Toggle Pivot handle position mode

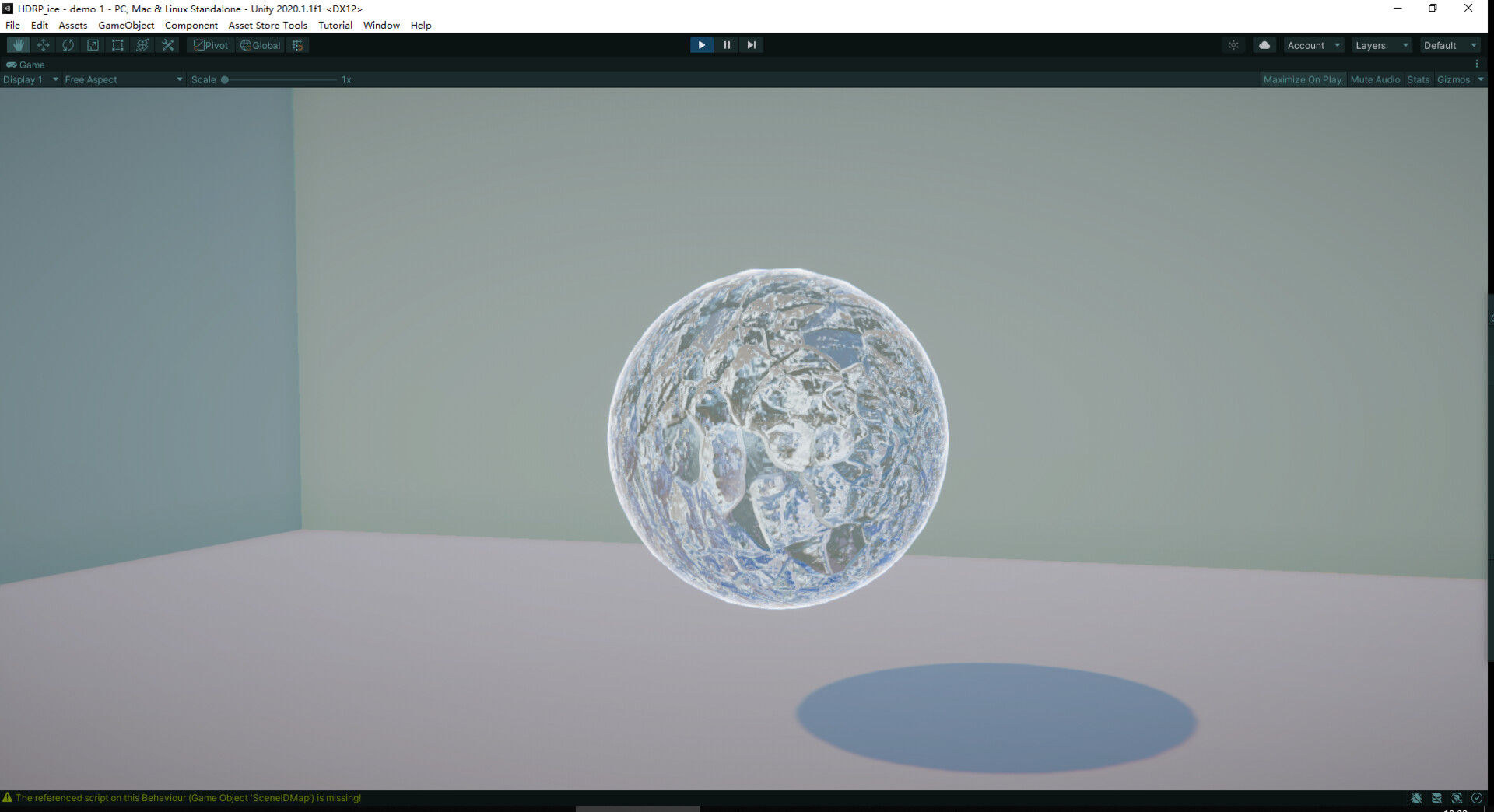click(210, 44)
